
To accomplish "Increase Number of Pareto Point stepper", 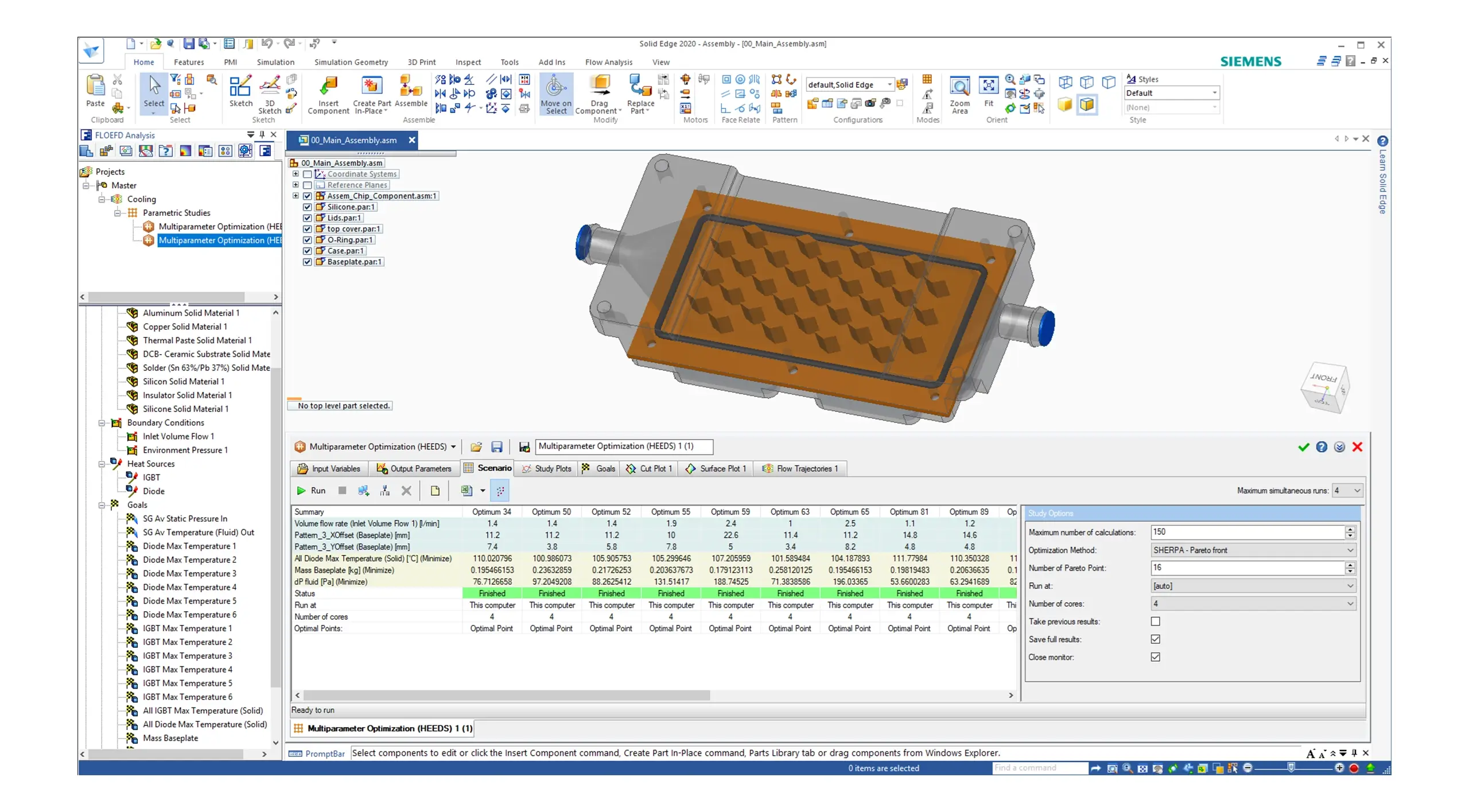I will coord(1350,564).
